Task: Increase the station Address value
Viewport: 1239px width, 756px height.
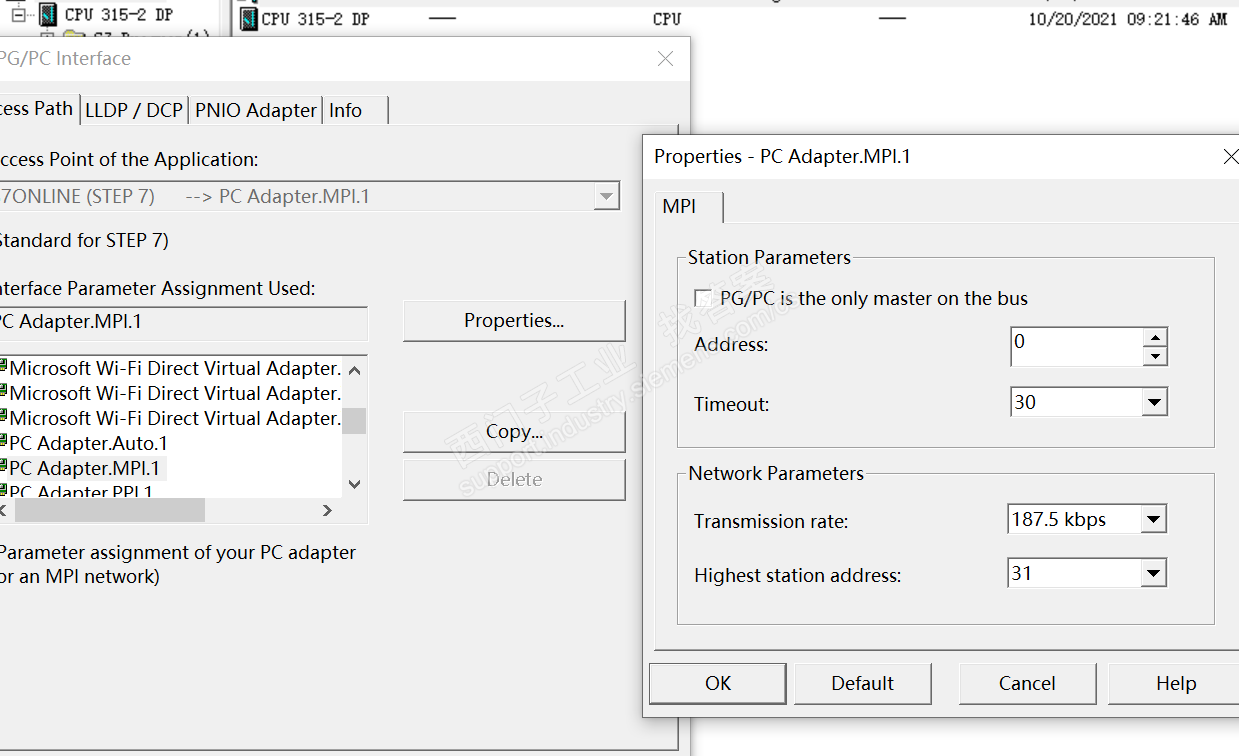Action: click(1155, 338)
